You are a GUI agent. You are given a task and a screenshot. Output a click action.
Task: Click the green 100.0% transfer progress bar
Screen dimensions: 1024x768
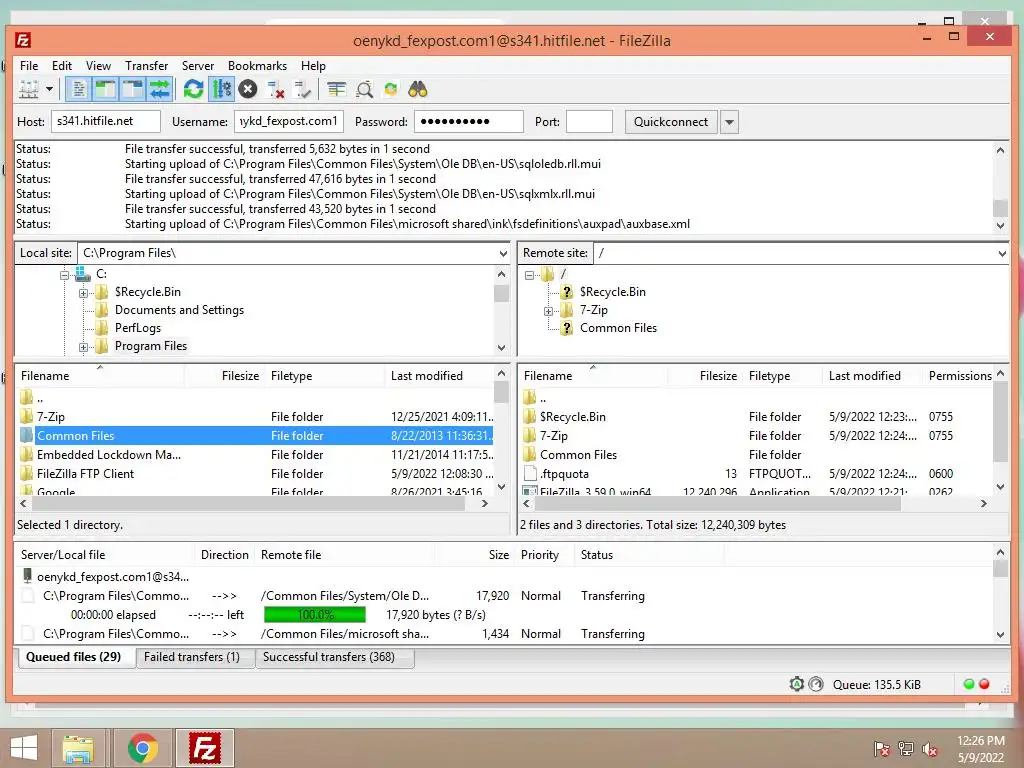click(x=315, y=615)
